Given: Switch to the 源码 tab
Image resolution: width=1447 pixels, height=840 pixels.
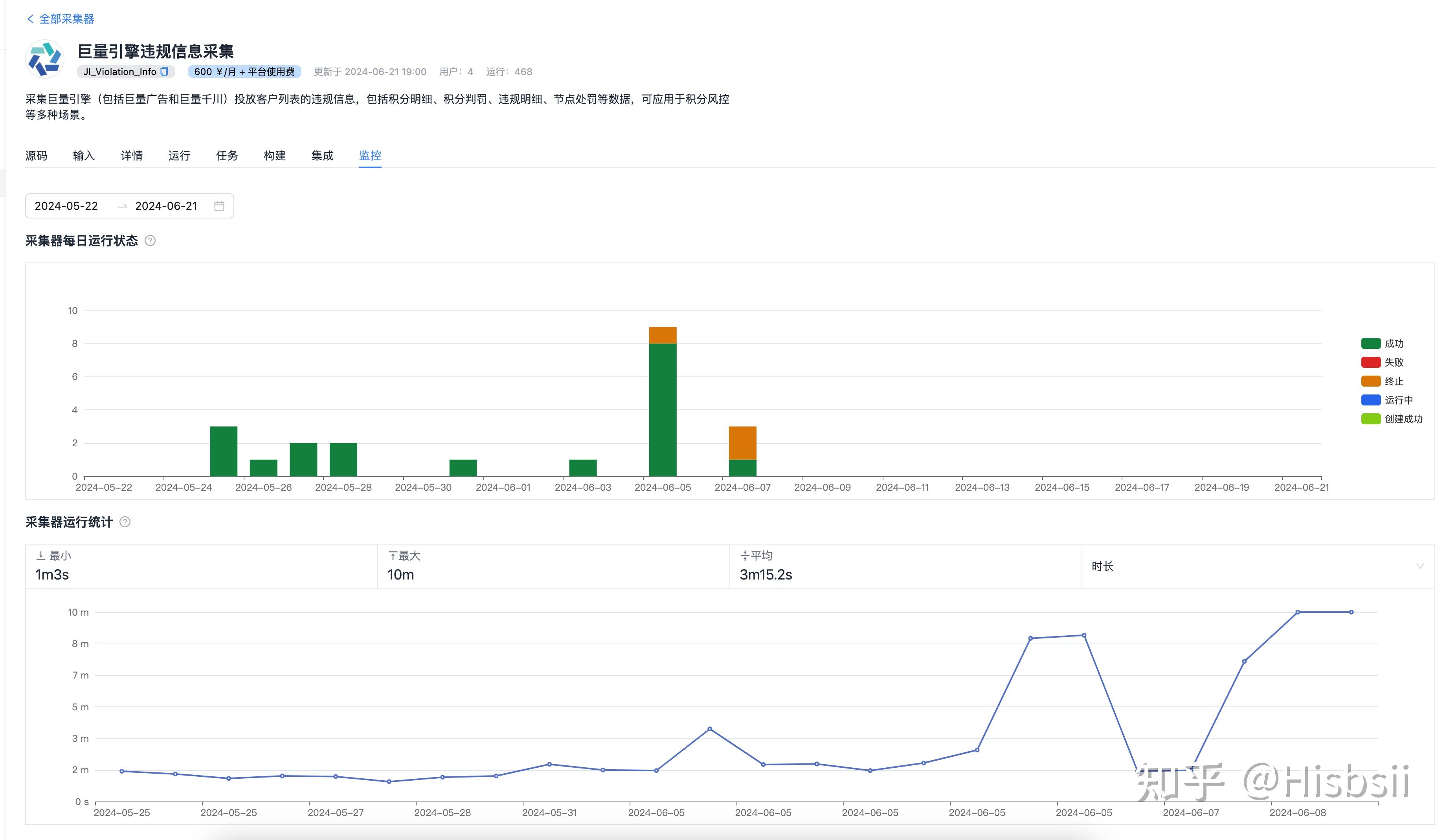Looking at the screenshot, I should [36, 156].
